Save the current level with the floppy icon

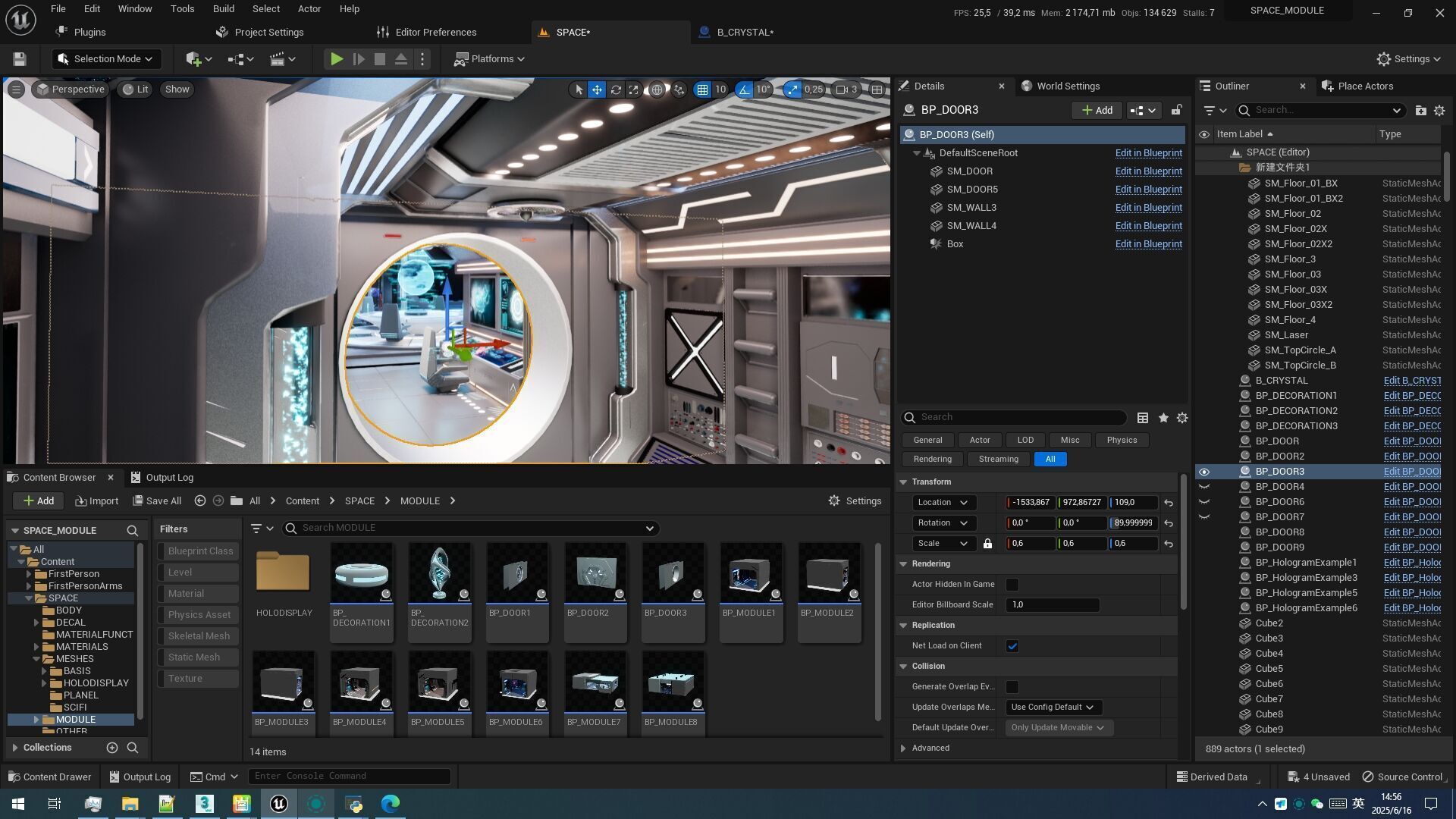click(20, 59)
